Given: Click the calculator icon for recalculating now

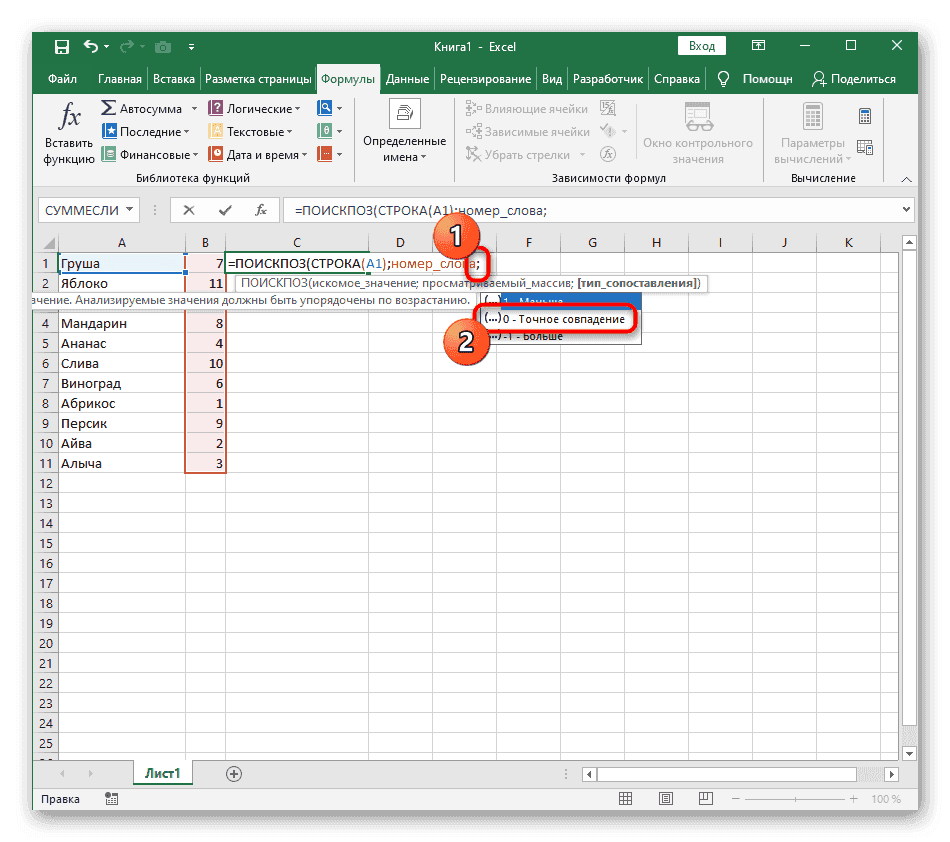Looking at the screenshot, I should click(864, 116).
